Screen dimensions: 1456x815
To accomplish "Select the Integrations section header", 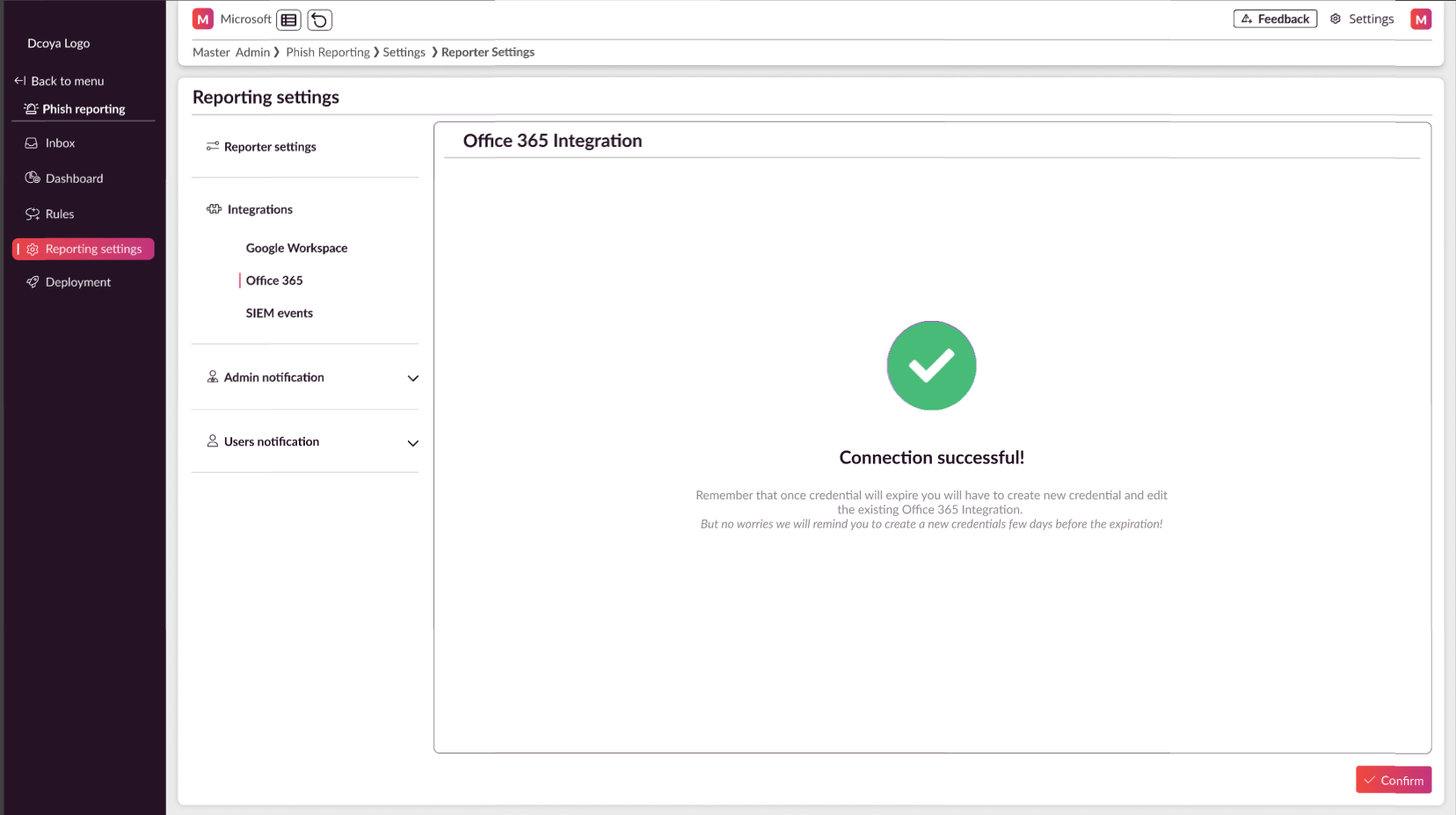I will coord(259,209).
